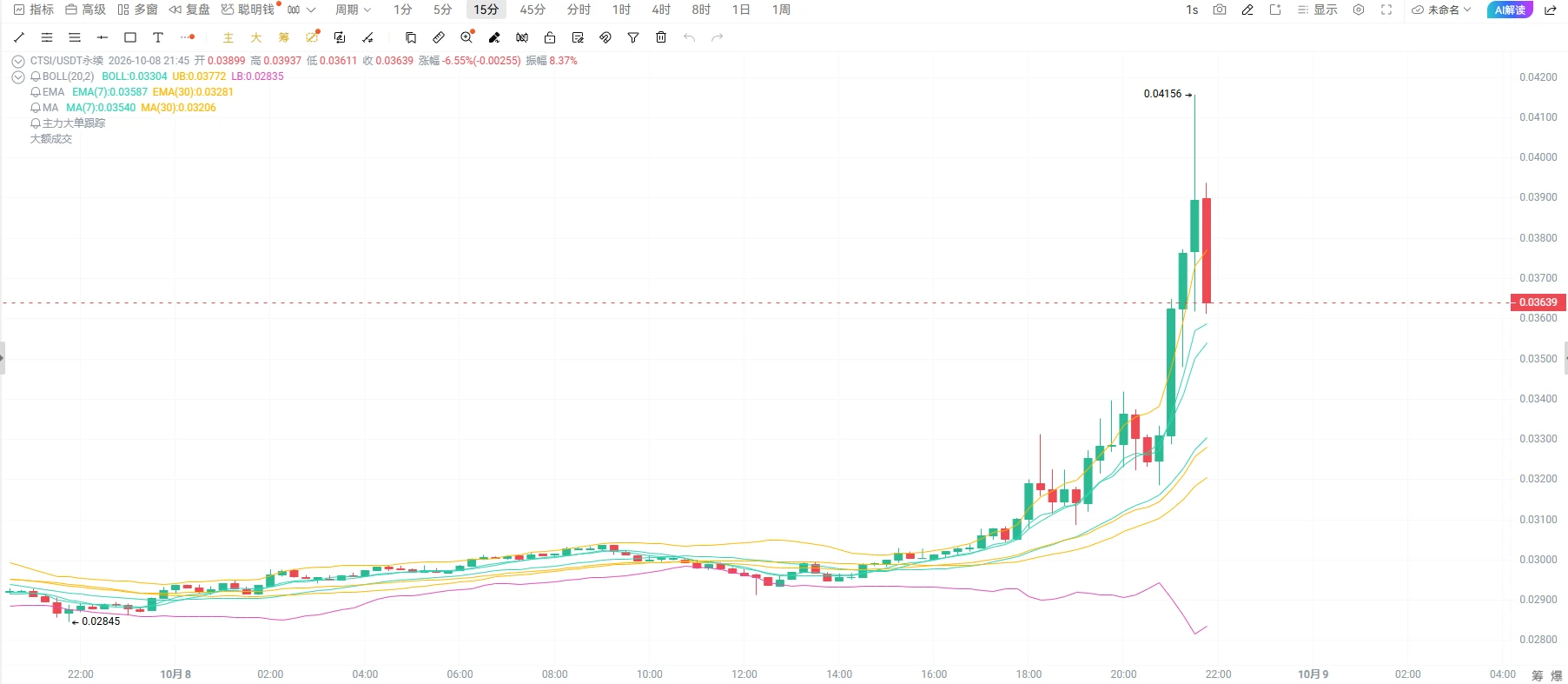
Task: Lock the drawings with padlock icon
Action: (x=550, y=37)
